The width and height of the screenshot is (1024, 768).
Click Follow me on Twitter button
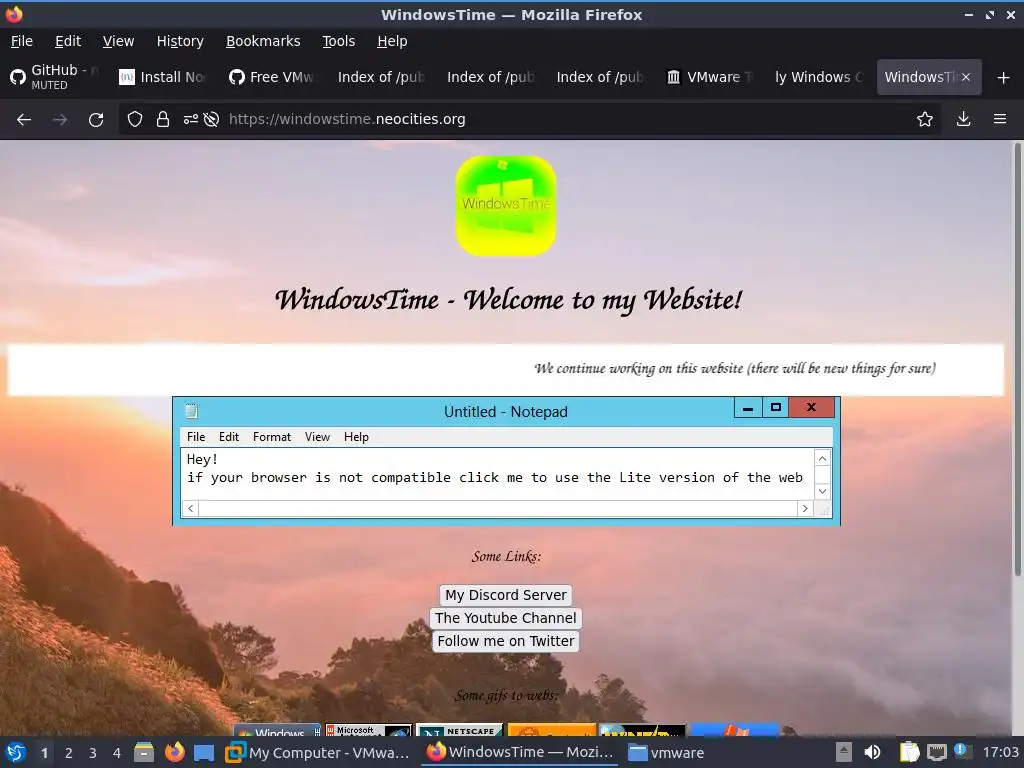[505, 641]
